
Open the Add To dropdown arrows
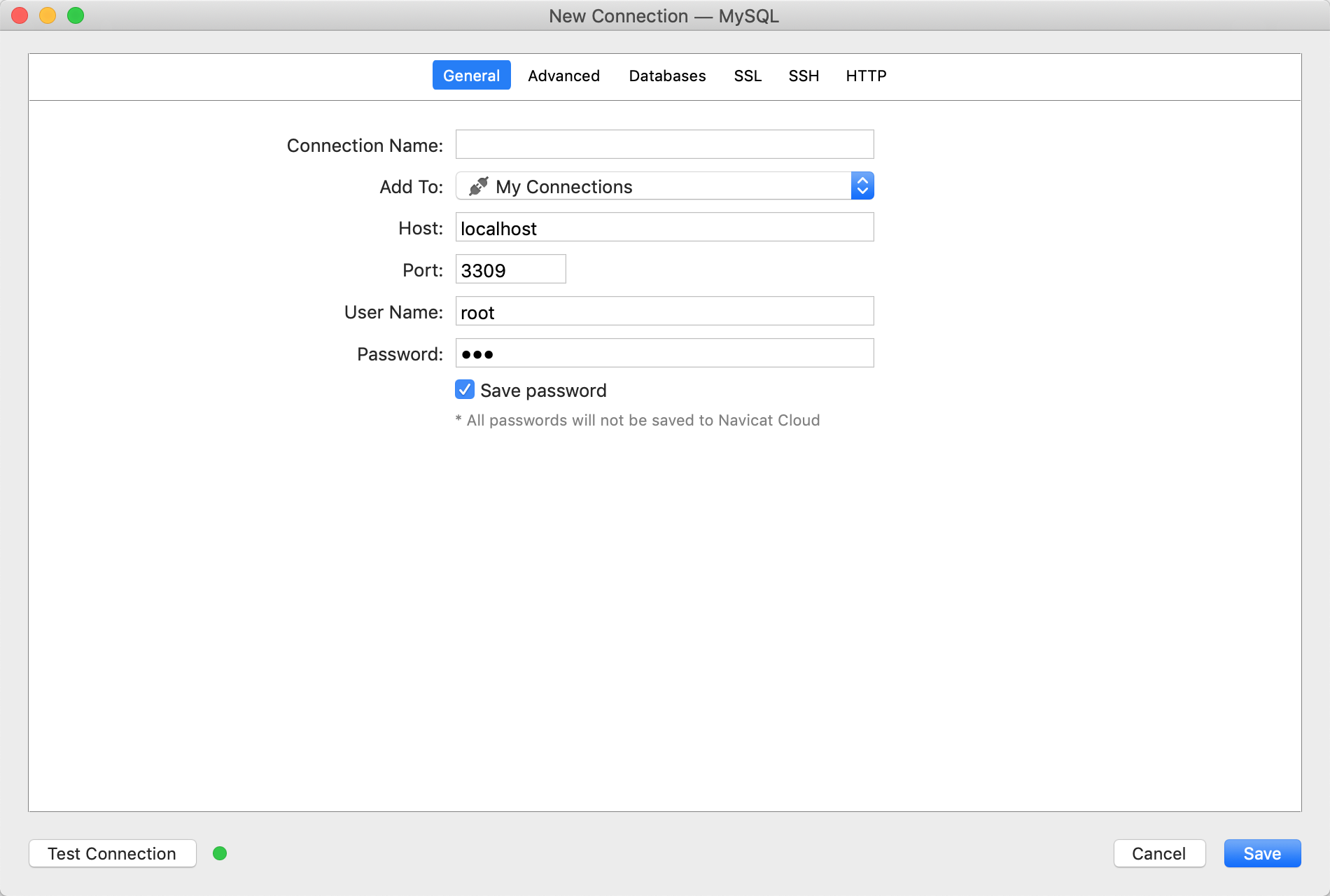pyautogui.click(x=862, y=186)
